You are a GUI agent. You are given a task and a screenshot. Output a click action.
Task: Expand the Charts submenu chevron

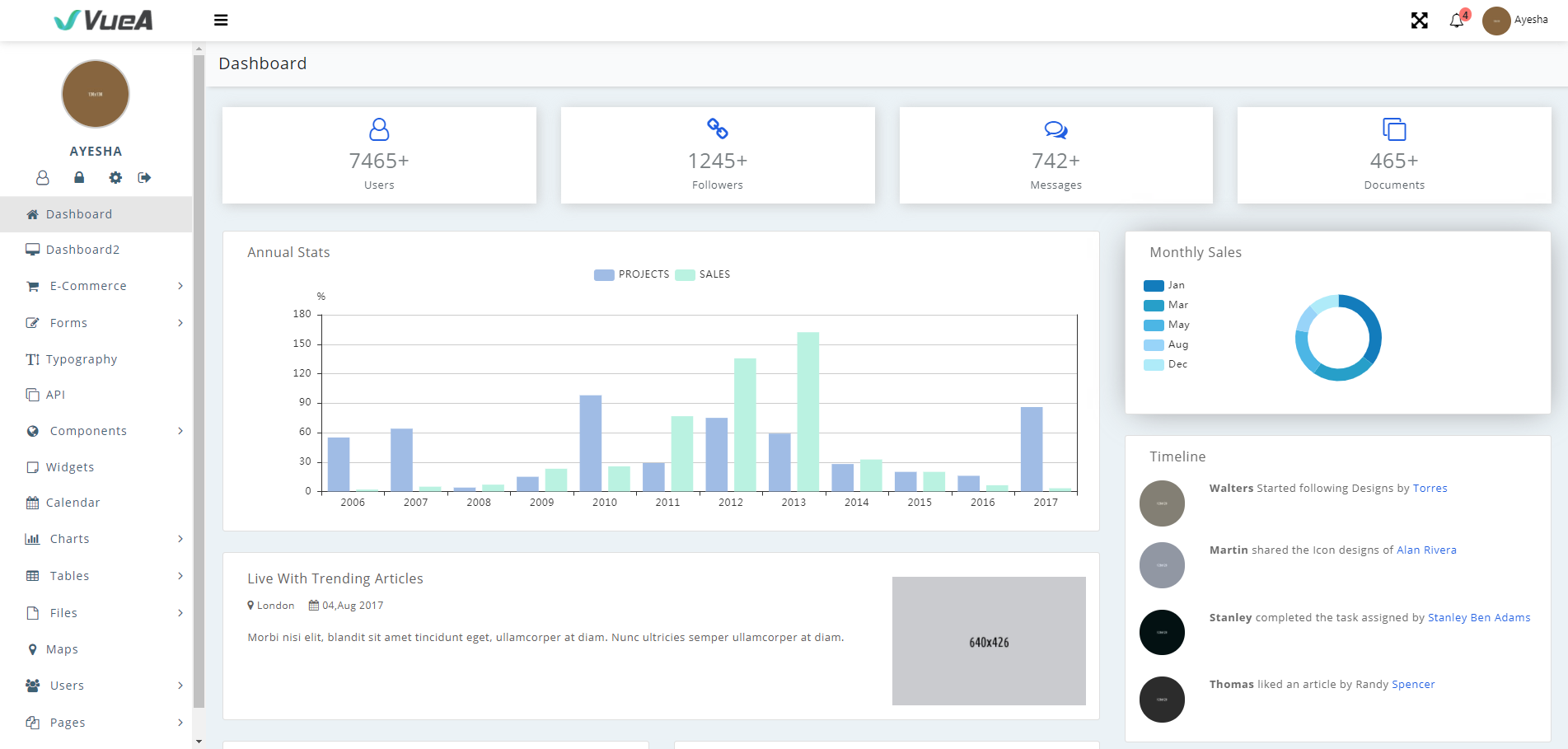click(x=180, y=539)
